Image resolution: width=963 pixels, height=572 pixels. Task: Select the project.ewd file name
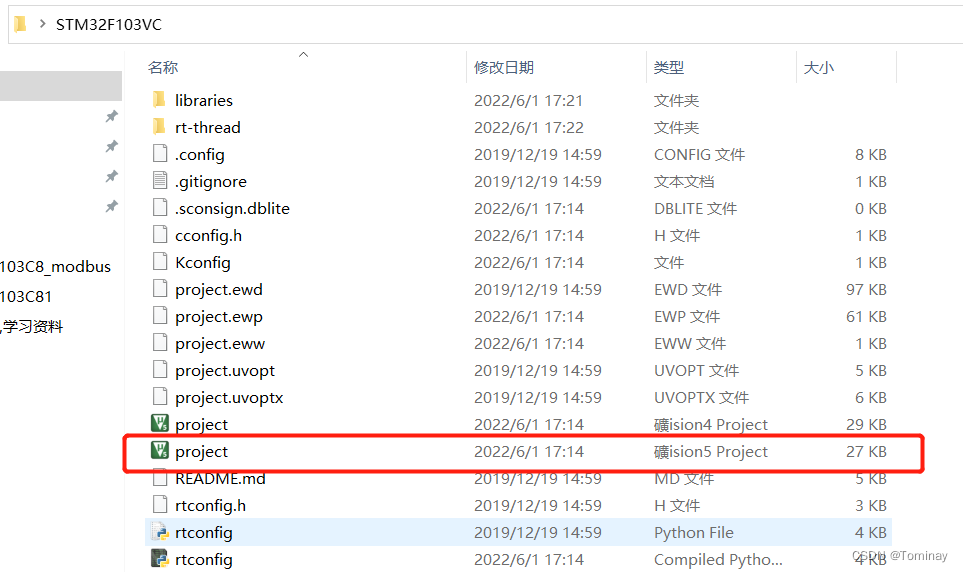tap(219, 289)
